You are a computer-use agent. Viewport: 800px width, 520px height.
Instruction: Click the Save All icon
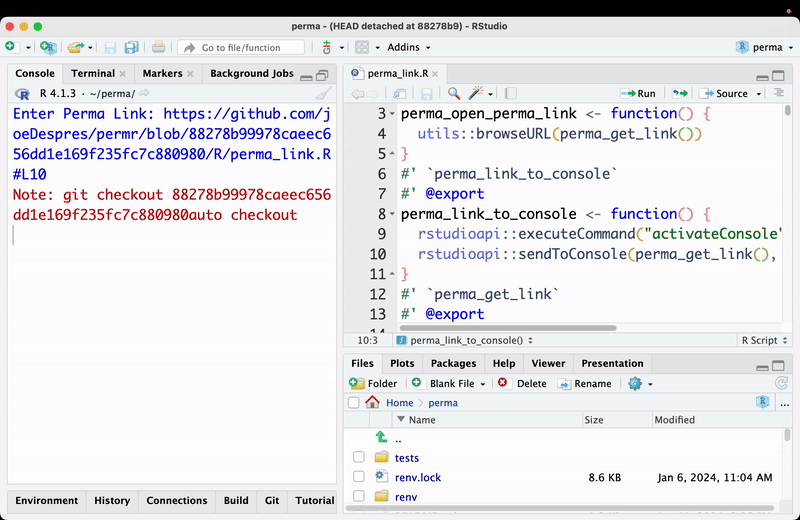(x=132, y=47)
